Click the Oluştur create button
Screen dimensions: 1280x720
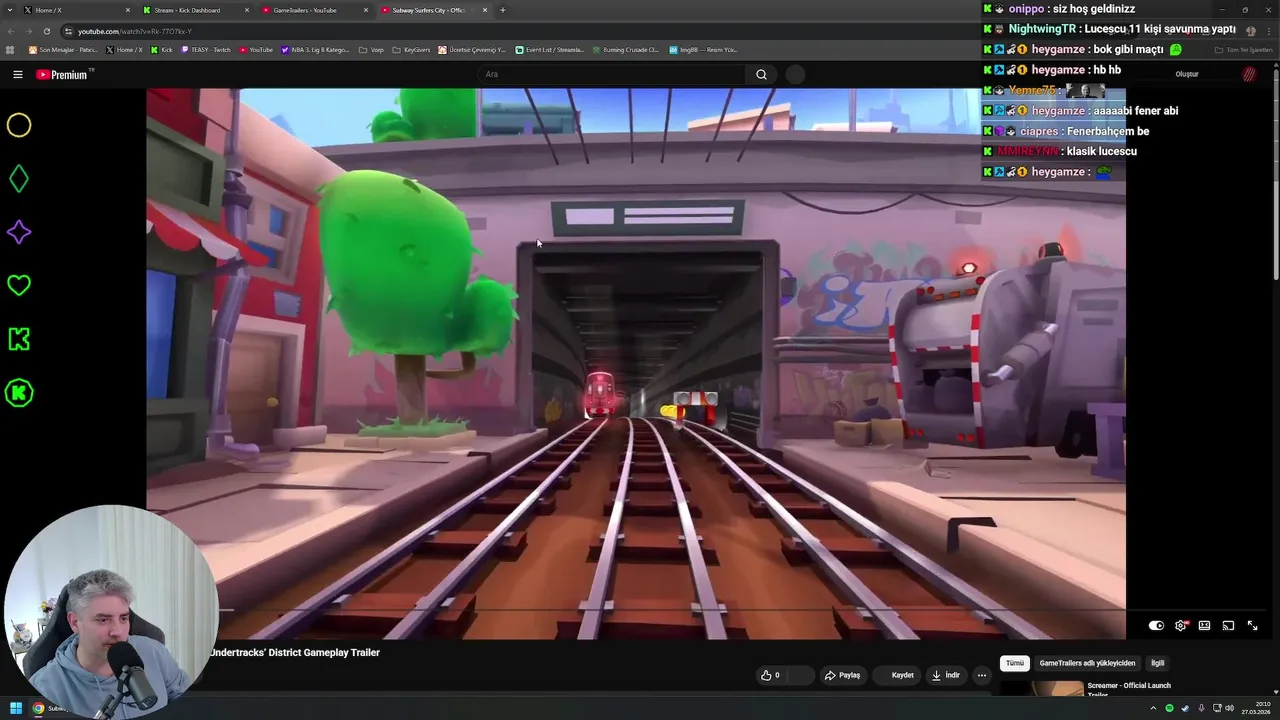(1187, 74)
